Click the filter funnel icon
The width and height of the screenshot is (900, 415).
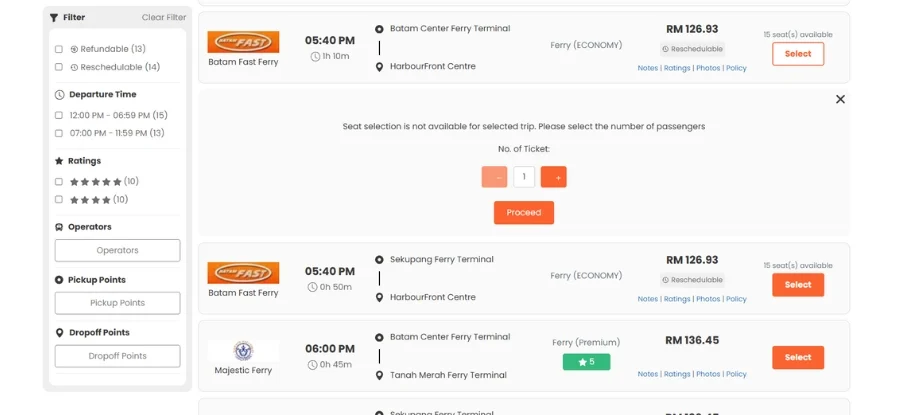54,17
